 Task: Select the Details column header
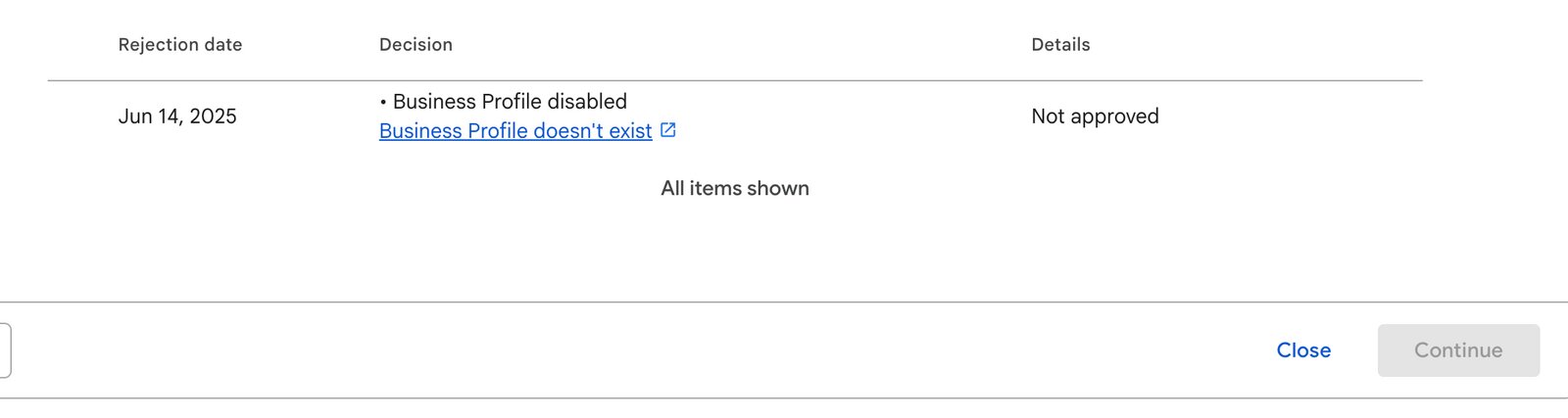(x=1060, y=45)
